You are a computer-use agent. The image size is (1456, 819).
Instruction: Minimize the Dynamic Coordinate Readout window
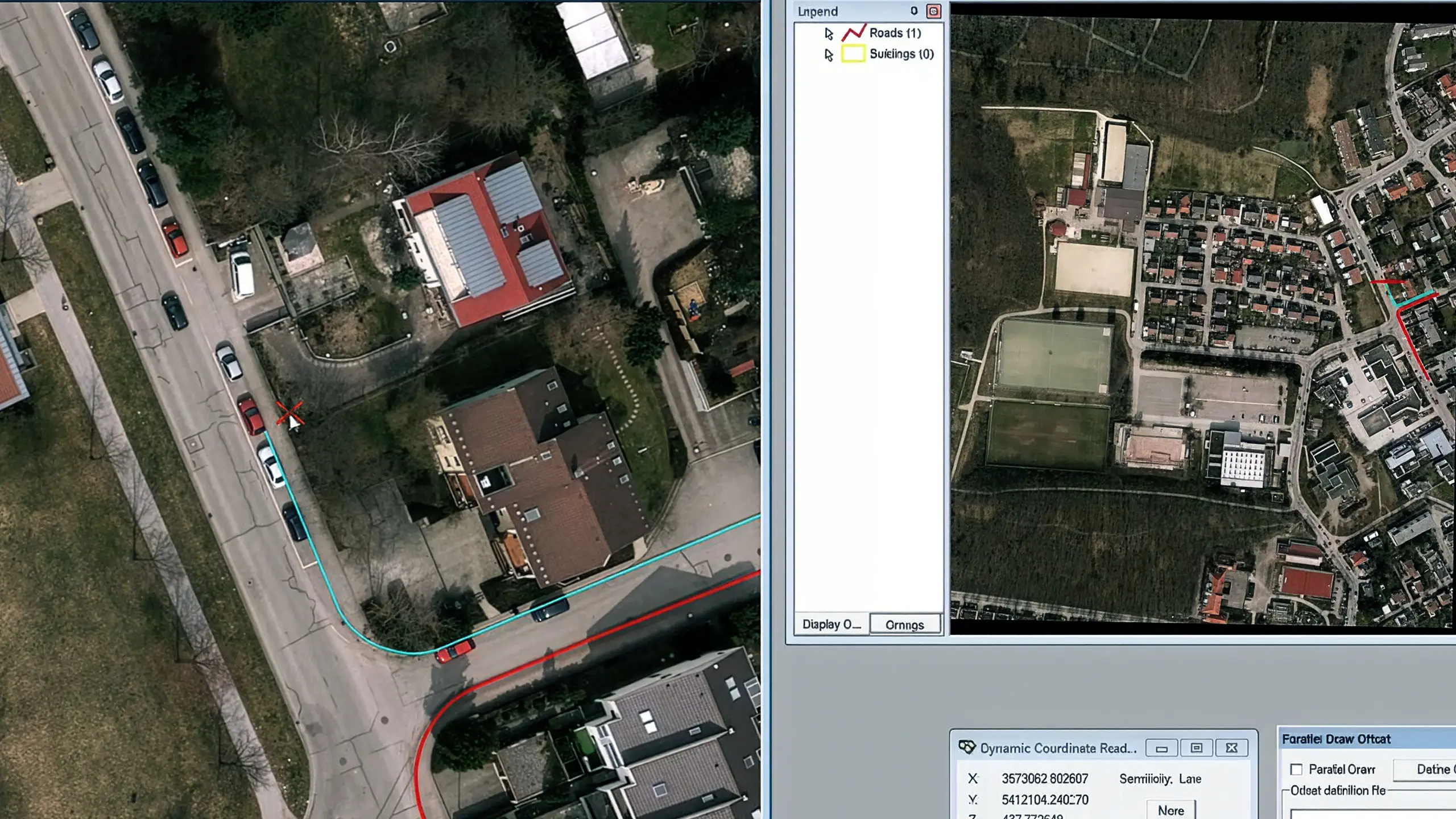pyautogui.click(x=1161, y=748)
